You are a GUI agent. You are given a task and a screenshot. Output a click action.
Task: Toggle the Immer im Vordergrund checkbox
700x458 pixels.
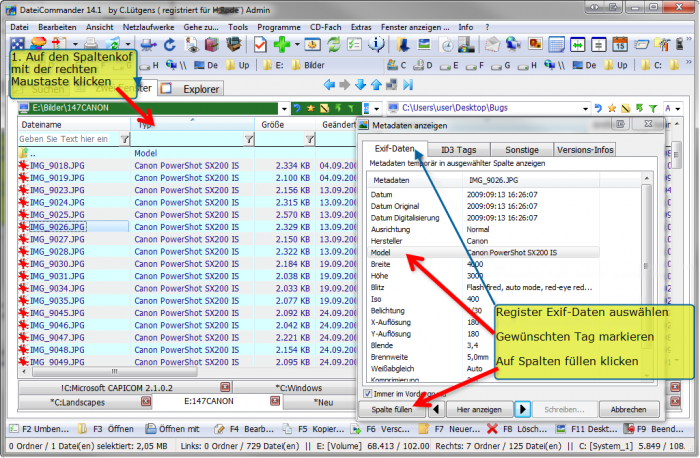point(366,393)
